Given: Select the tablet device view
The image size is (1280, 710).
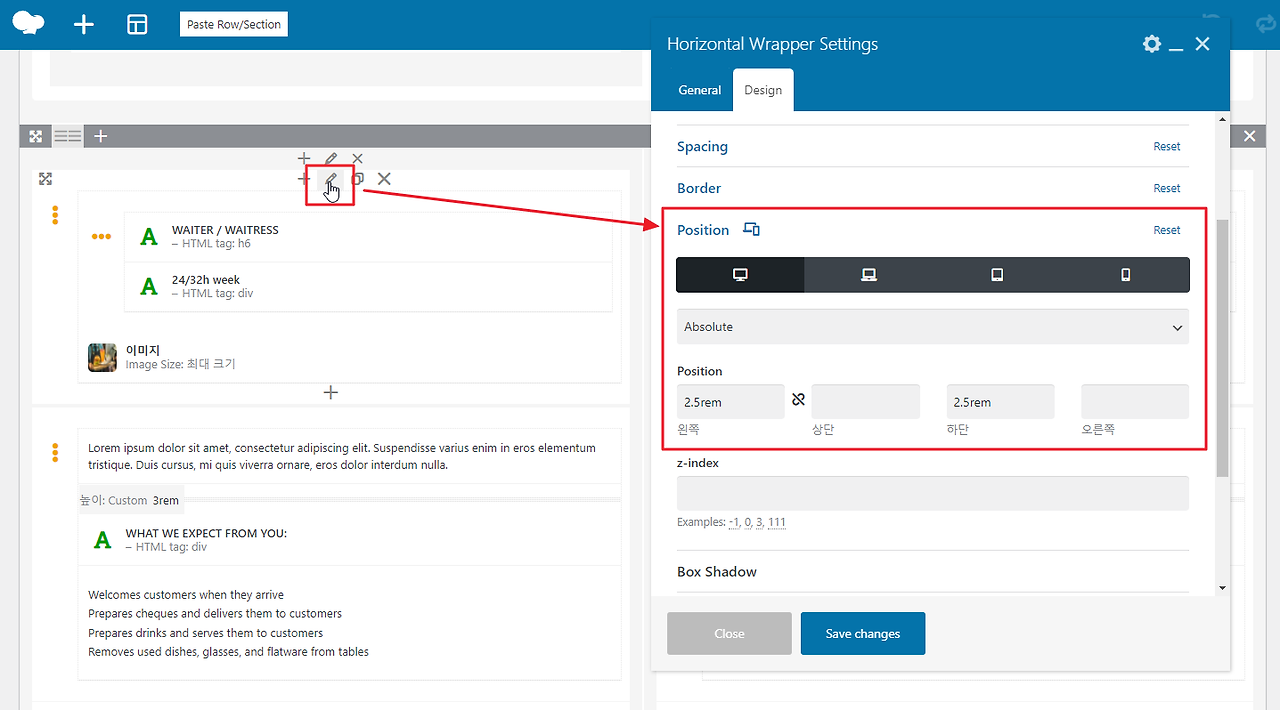Looking at the screenshot, I should tap(997, 275).
